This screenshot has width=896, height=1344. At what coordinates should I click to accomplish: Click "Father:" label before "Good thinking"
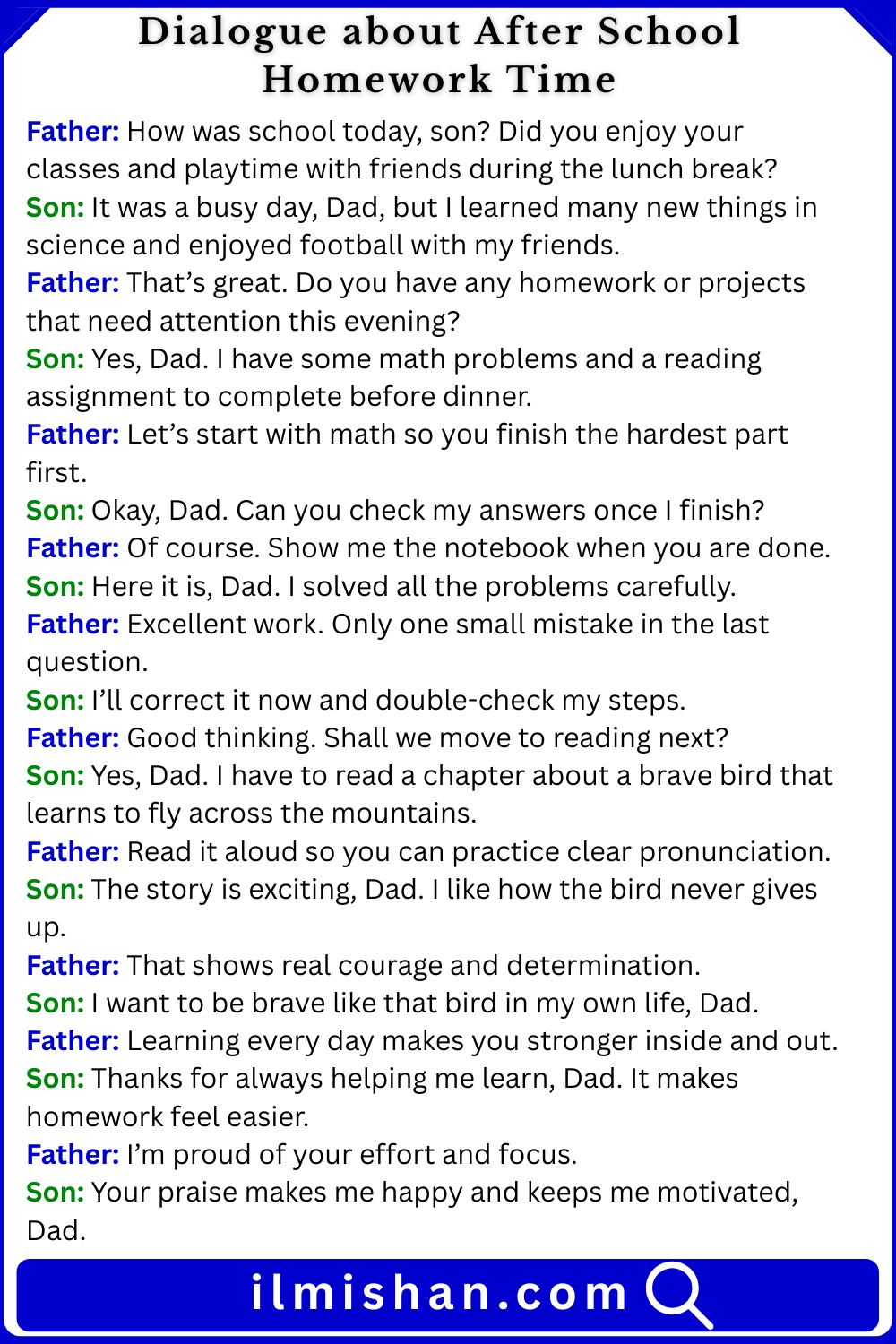73,738
